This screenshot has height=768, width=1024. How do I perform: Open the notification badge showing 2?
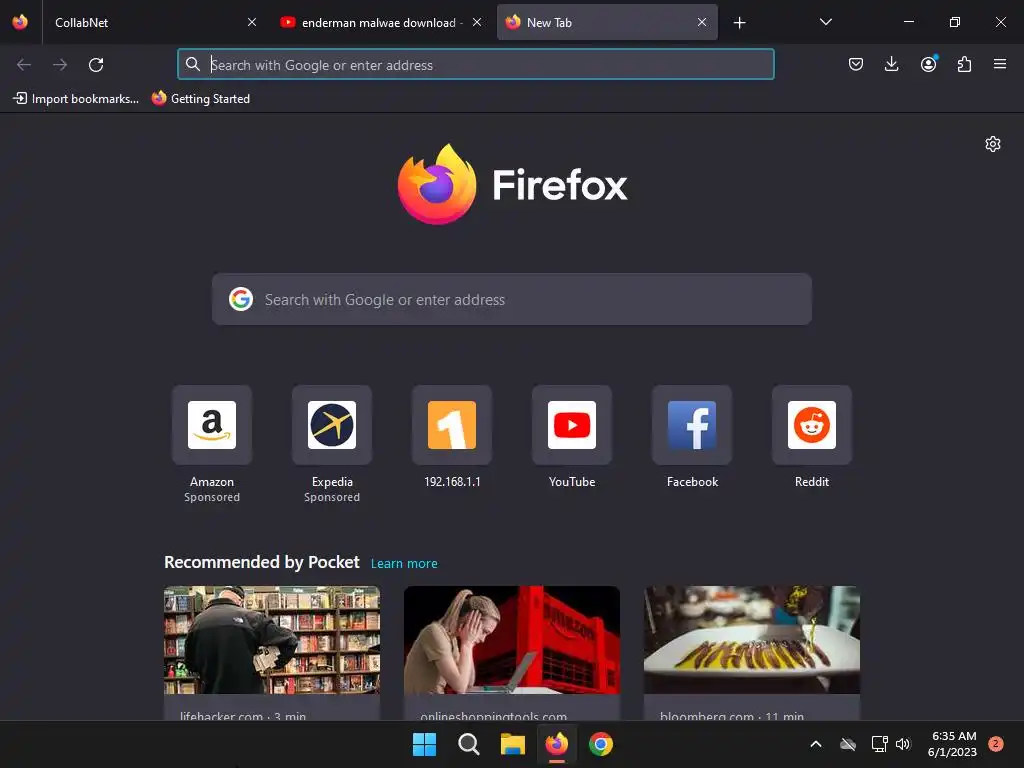[x=996, y=744]
